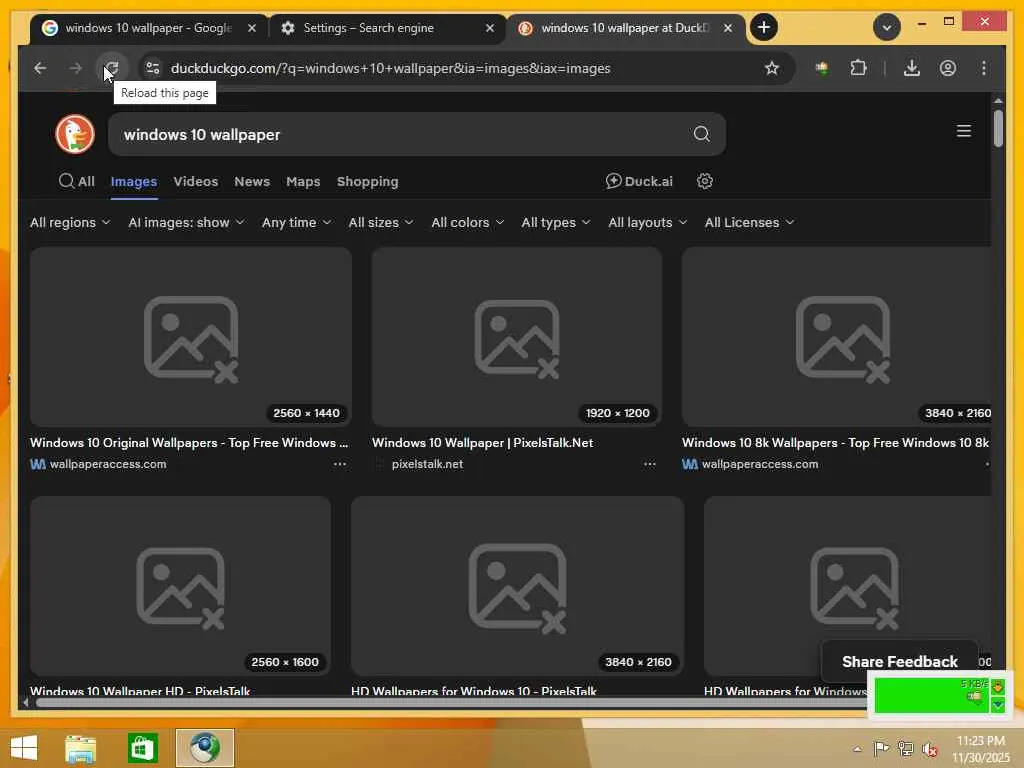The height and width of the screenshot is (768, 1024).
Task: Click the DuckDuckGo duck logo
Action: coord(74,135)
